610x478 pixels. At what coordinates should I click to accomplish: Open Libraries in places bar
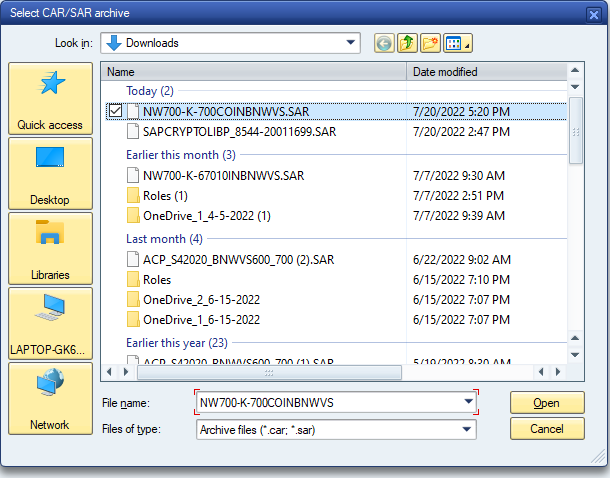tap(49, 248)
